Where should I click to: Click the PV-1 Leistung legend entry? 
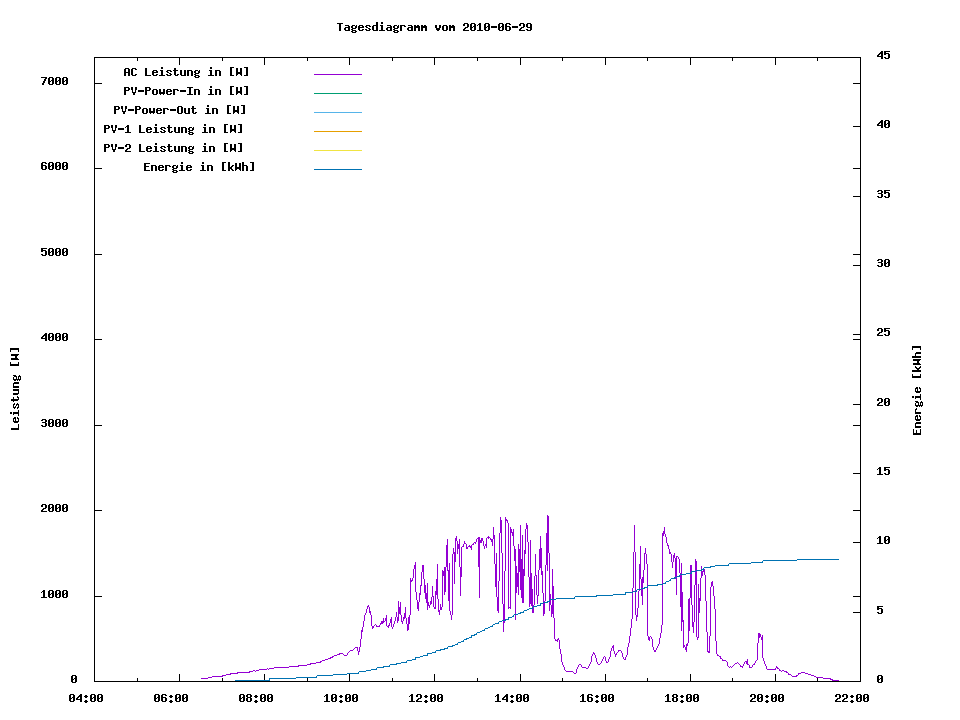173,129
